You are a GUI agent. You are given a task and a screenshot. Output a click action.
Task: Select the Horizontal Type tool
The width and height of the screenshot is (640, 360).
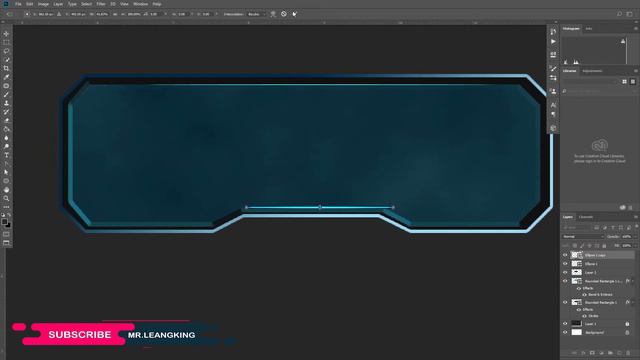6,155
